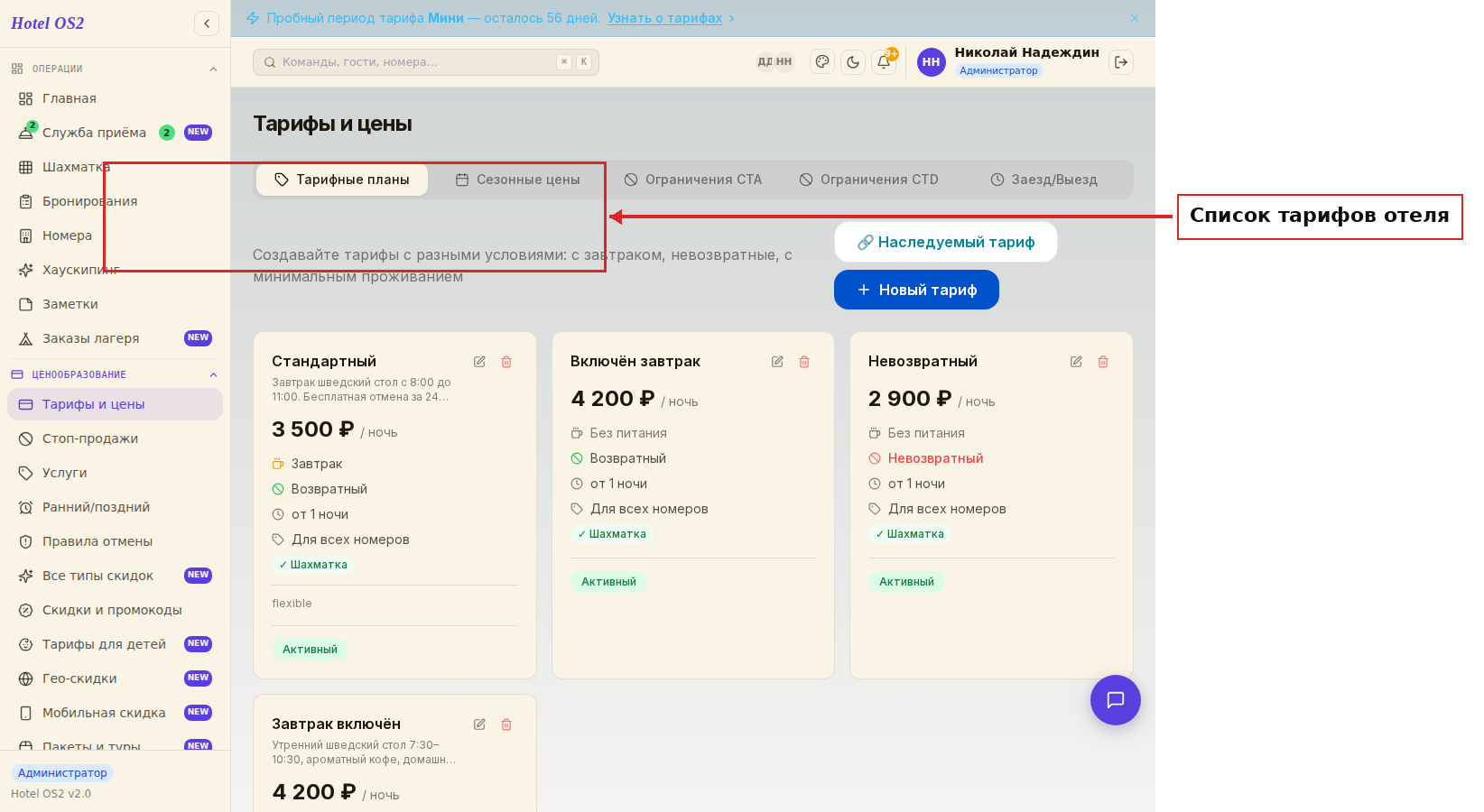The image size is (1484, 812).
Task: Open the chat support bubble
Action: tap(1116, 700)
